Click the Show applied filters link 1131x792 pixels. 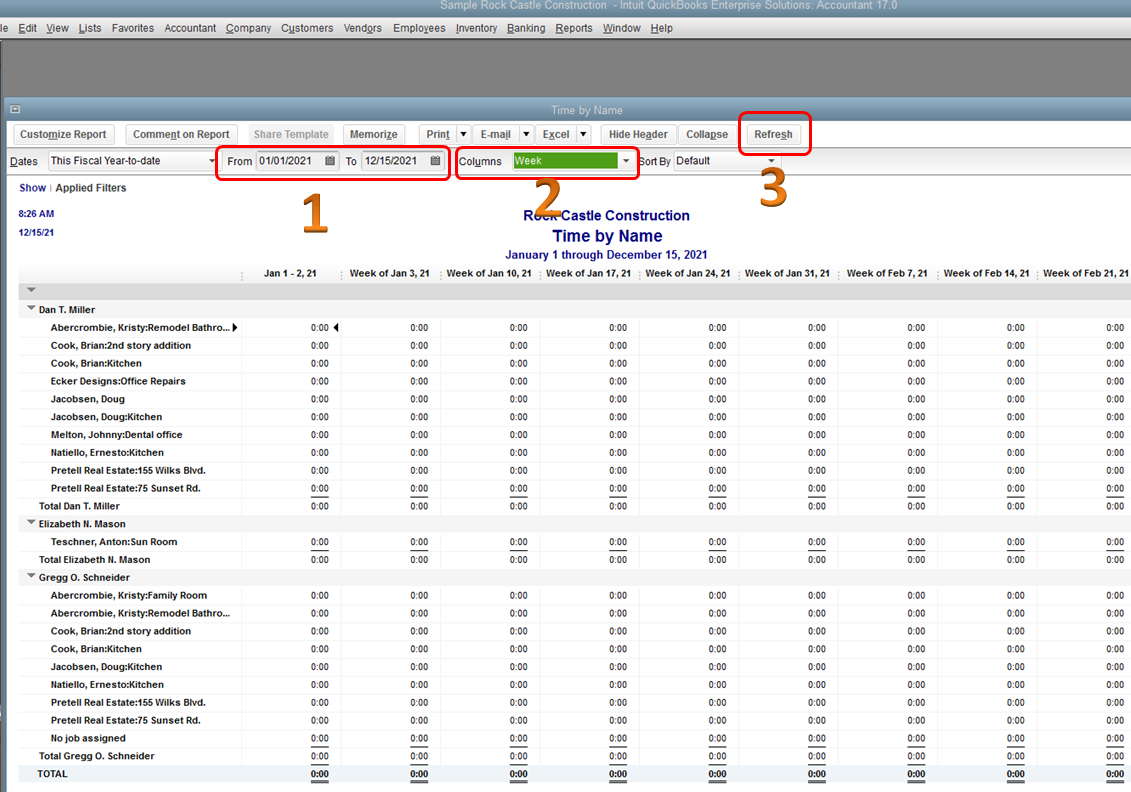coord(32,188)
